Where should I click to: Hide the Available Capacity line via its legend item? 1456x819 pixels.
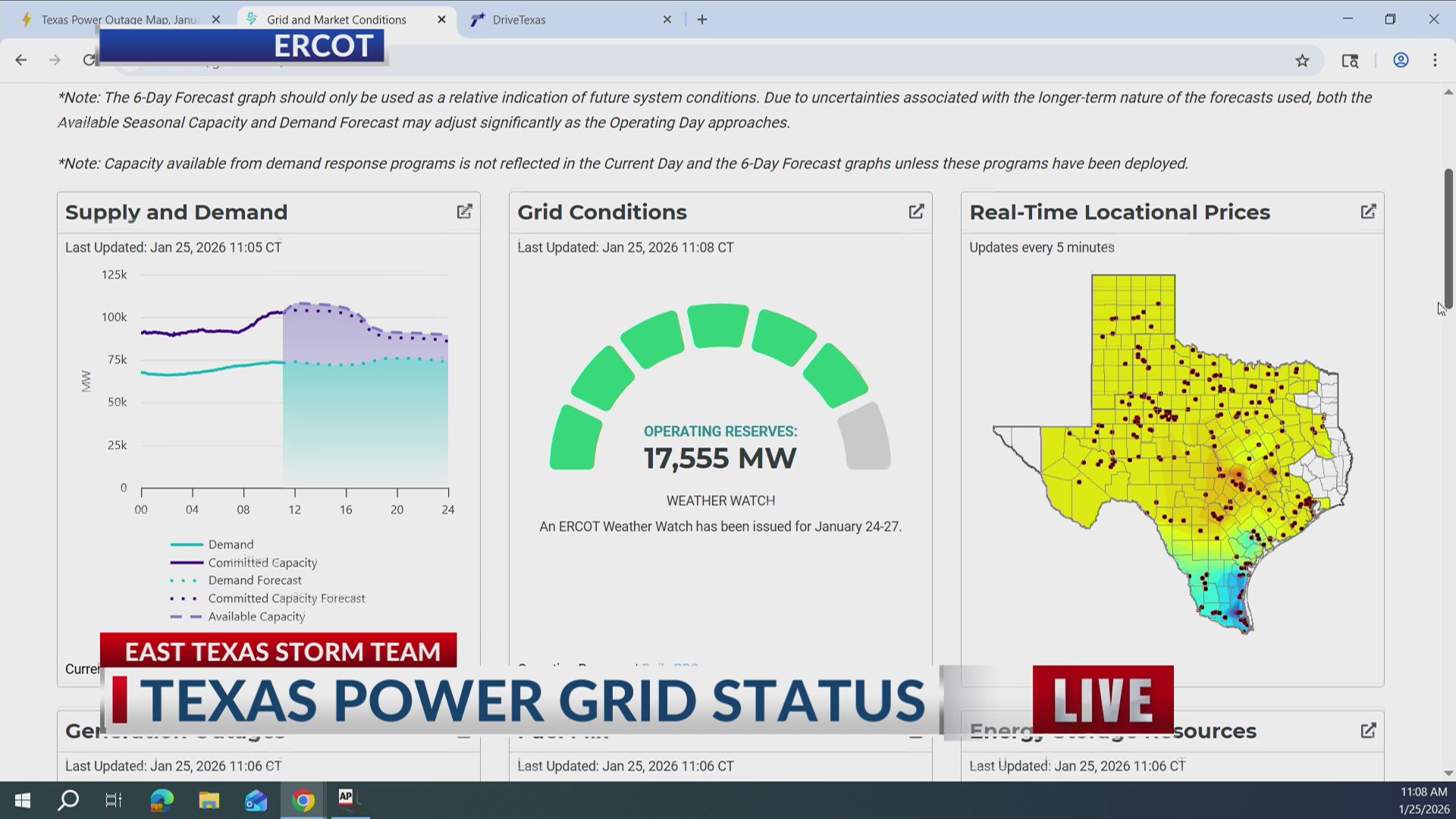[x=256, y=616]
